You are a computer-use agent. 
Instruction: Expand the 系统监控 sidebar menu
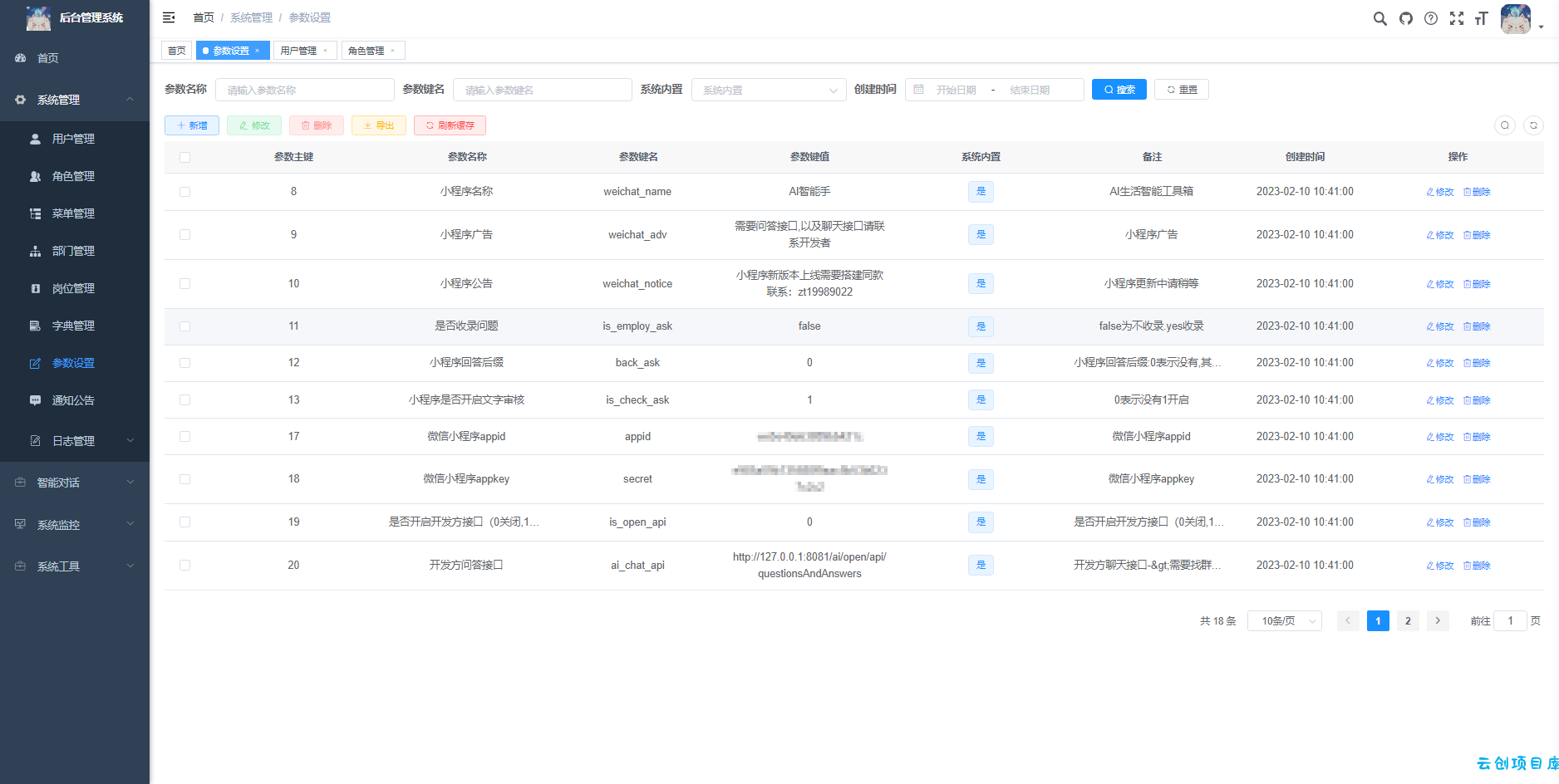(x=75, y=525)
